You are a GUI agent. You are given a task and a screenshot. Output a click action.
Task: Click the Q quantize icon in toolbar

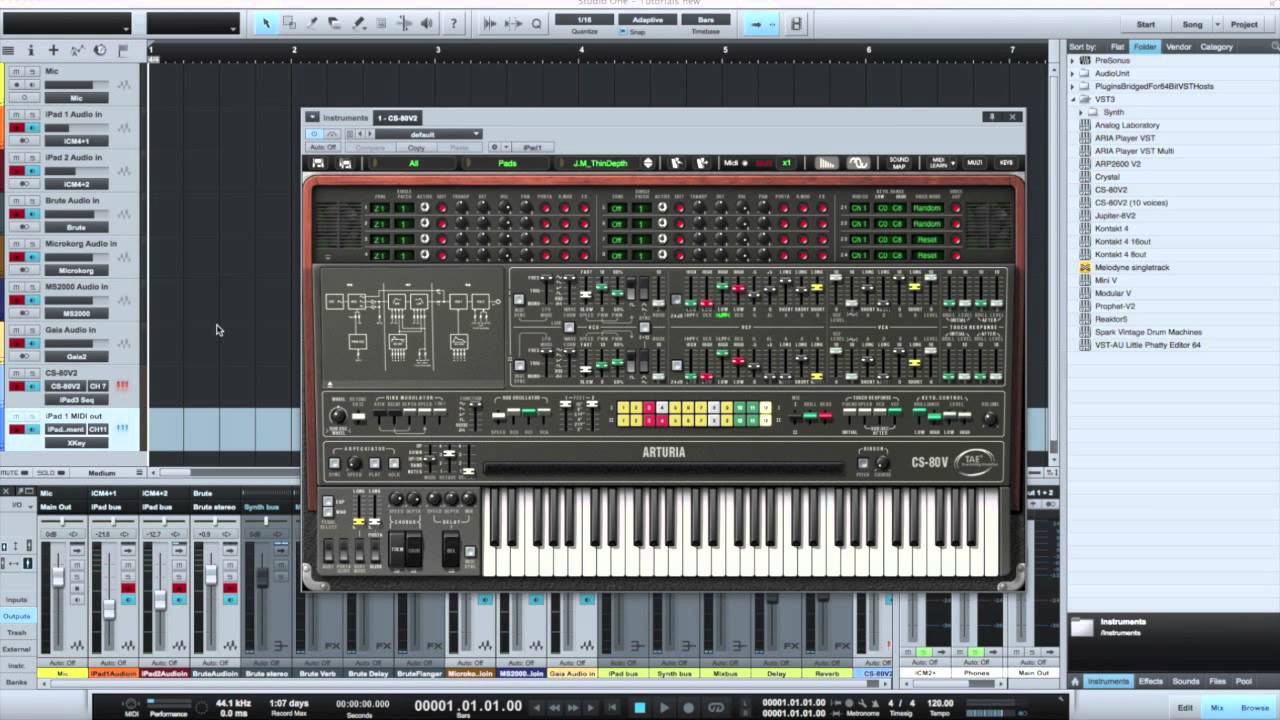[x=536, y=24]
